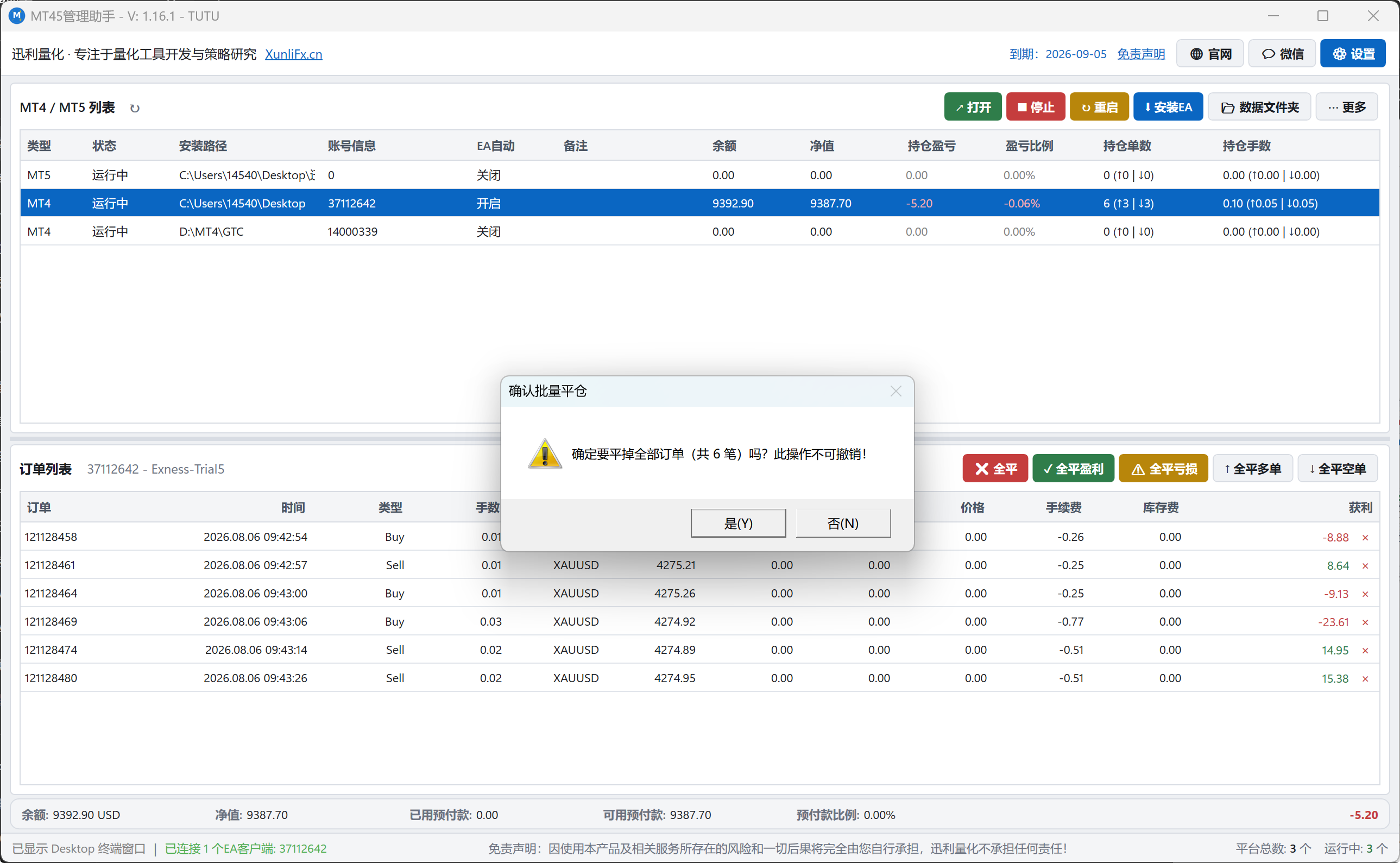Open the 微信 contact button
The height and width of the screenshot is (863, 1400).
click(x=1282, y=54)
